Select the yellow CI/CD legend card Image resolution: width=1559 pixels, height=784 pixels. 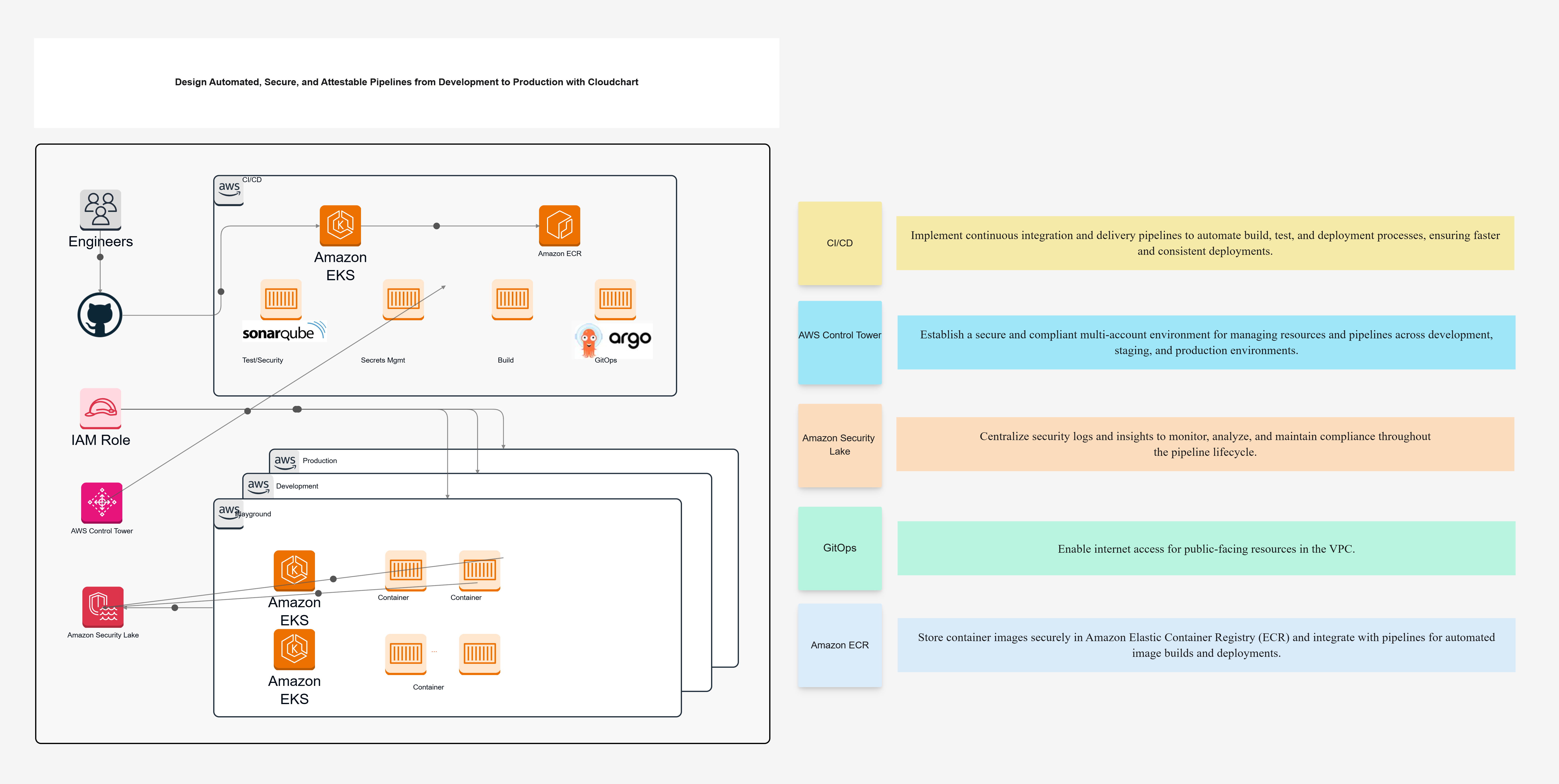point(839,243)
